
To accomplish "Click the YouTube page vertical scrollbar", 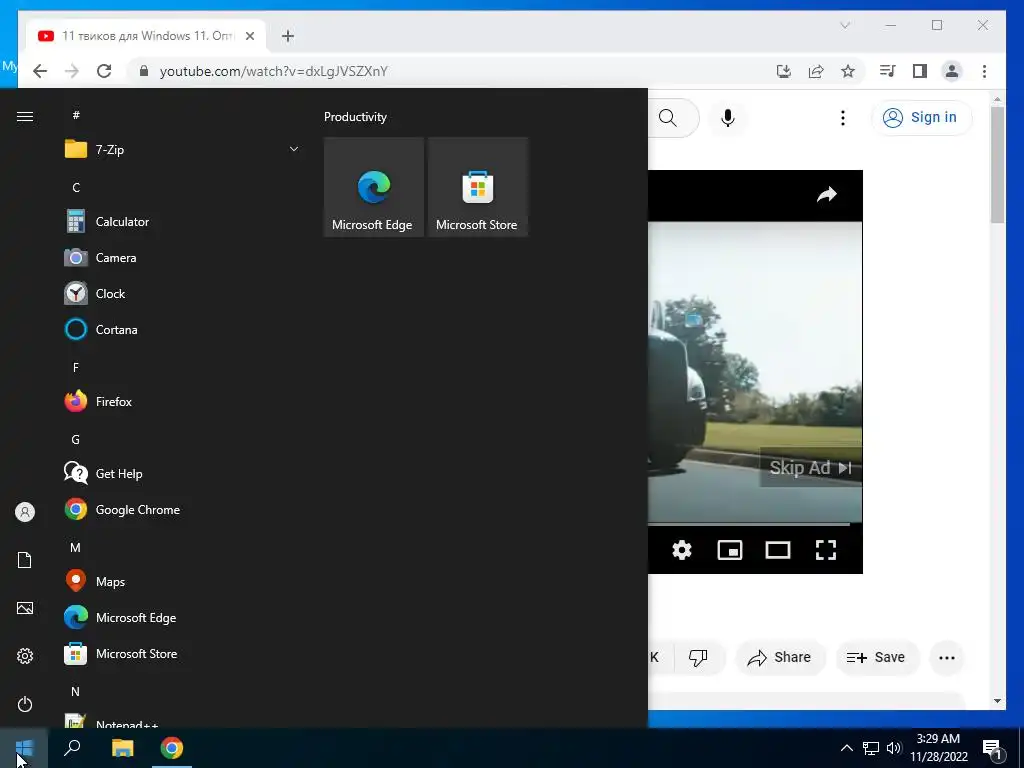I will [x=997, y=165].
